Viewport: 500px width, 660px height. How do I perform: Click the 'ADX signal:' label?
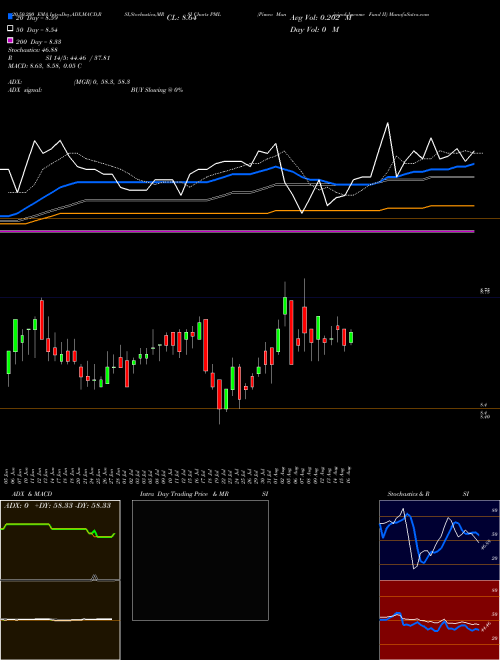pos(25,90)
